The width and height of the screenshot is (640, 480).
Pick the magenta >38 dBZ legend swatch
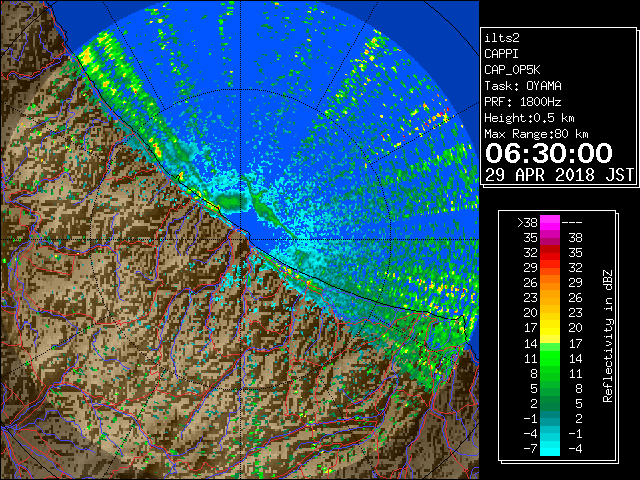pos(550,223)
